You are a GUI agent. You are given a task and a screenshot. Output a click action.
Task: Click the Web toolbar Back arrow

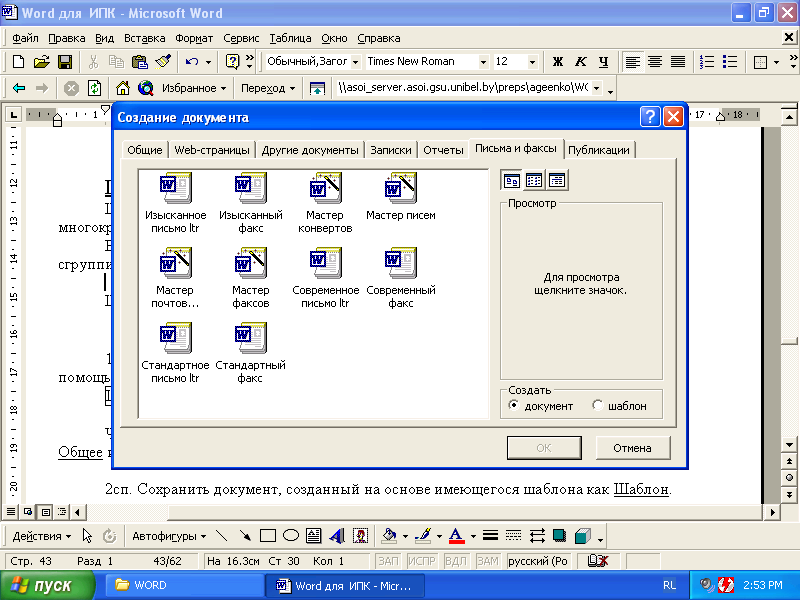point(19,88)
